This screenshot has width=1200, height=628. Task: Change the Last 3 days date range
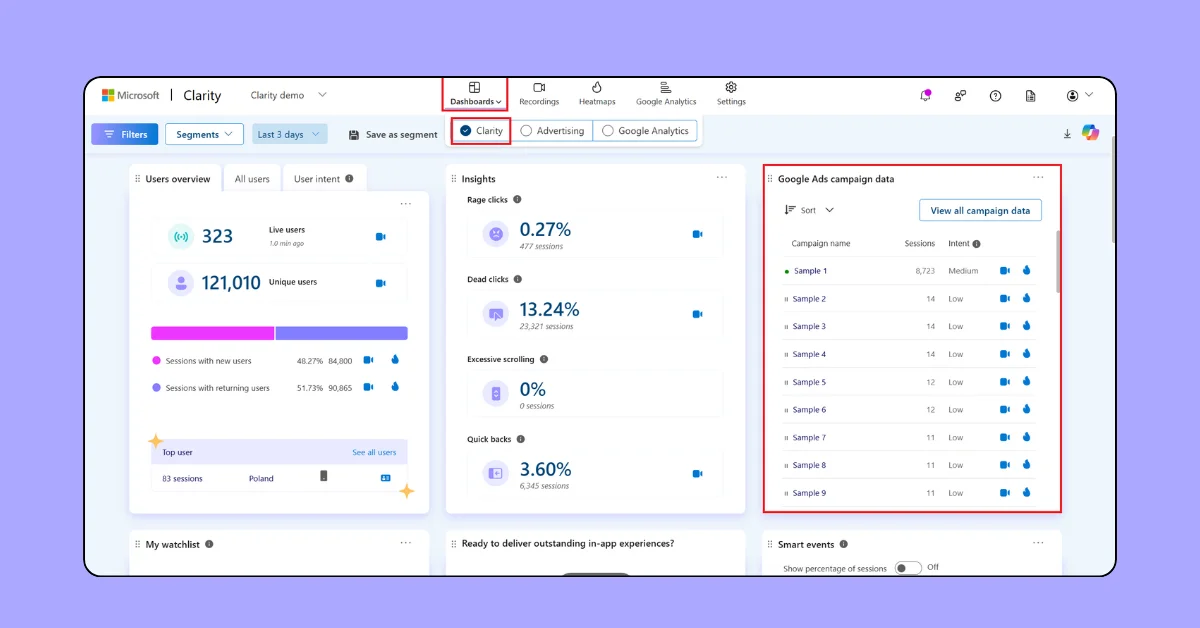click(x=289, y=134)
